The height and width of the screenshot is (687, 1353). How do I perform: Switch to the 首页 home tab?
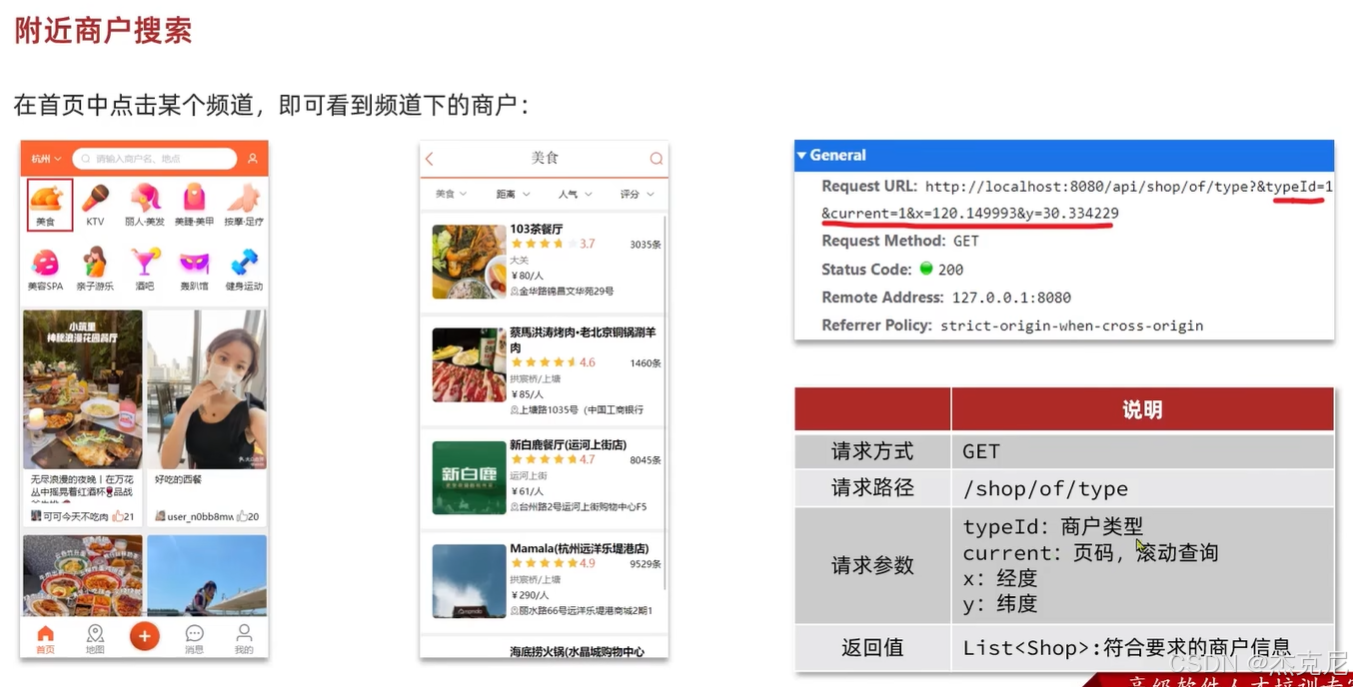coord(45,640)
